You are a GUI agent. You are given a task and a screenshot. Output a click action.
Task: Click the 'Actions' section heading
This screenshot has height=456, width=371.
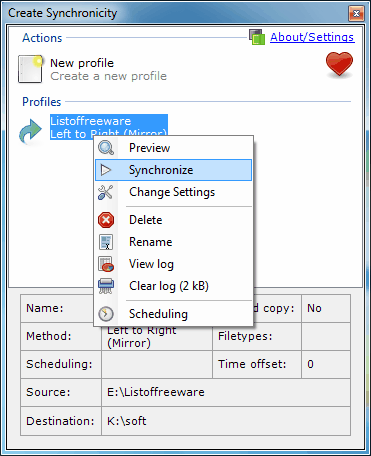click(x=42, y=38)
